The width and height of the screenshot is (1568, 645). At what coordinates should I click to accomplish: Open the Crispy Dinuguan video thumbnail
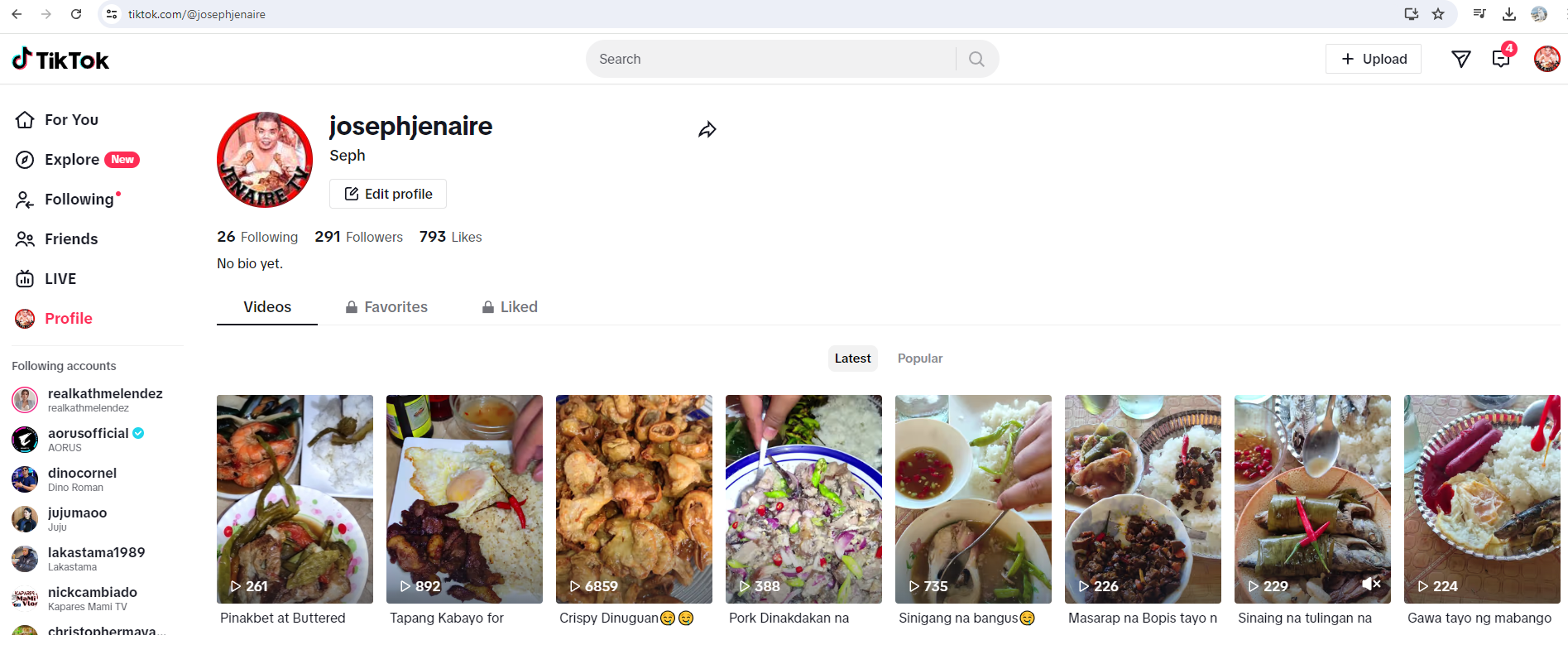pos(634,498)
